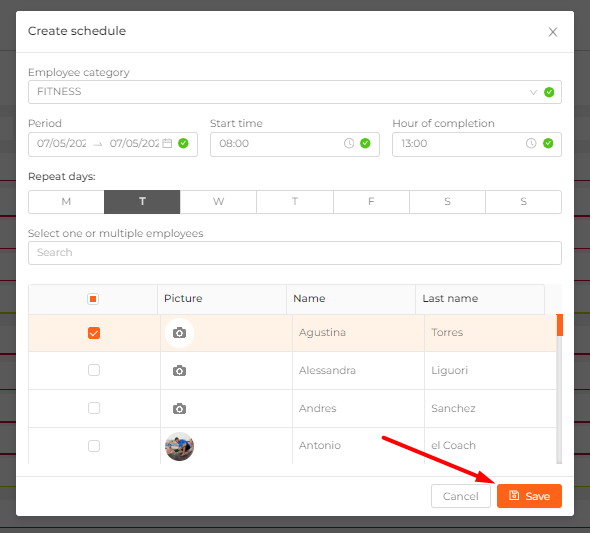590x533 pixels.
Task: Click the employee Search input field
Action: [x=295, y=253]
